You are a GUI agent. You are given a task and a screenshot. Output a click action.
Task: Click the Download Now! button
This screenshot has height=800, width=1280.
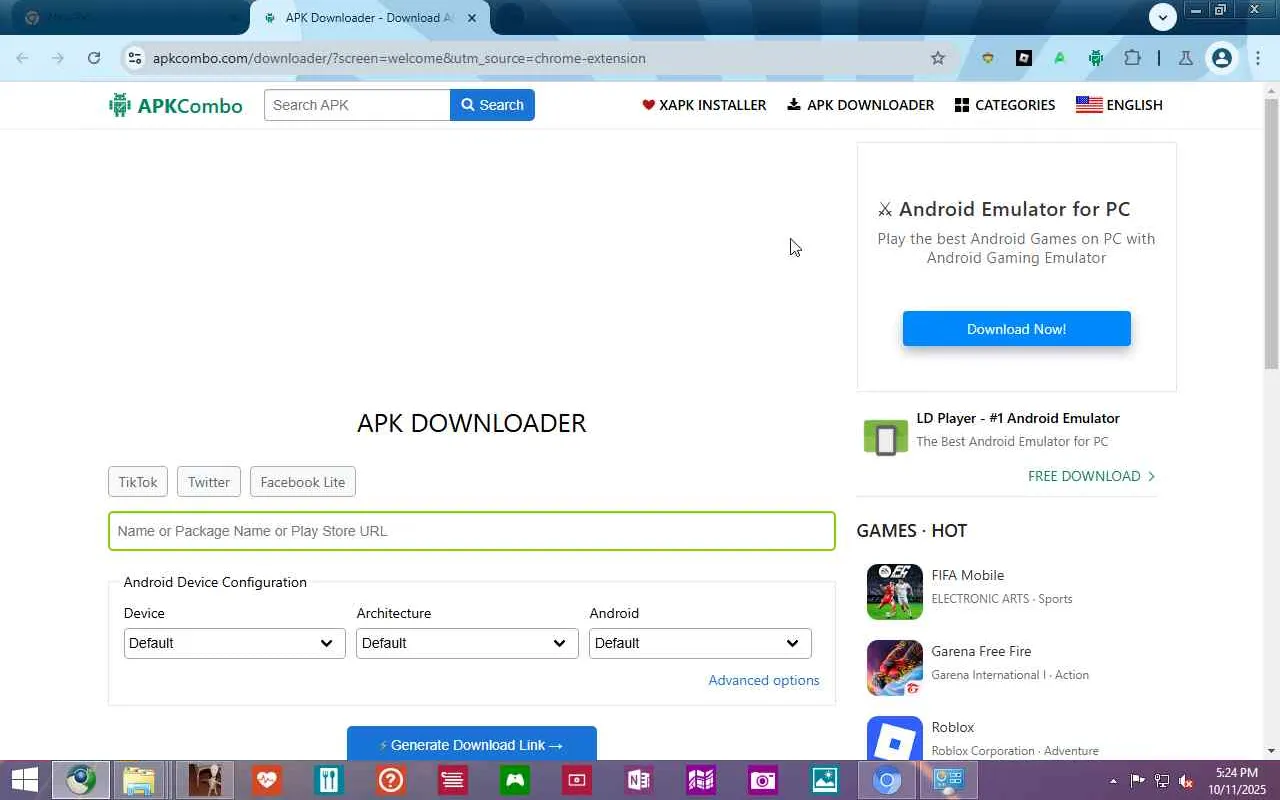pos(1016,329)
